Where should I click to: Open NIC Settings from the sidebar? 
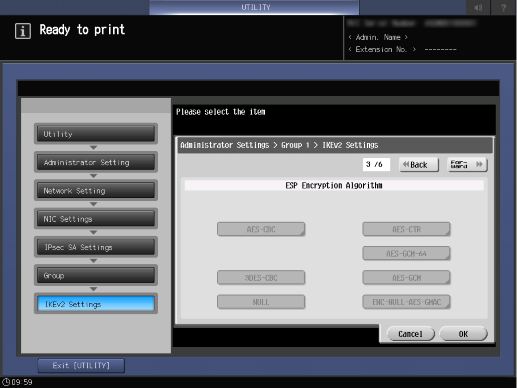[96, 219]
